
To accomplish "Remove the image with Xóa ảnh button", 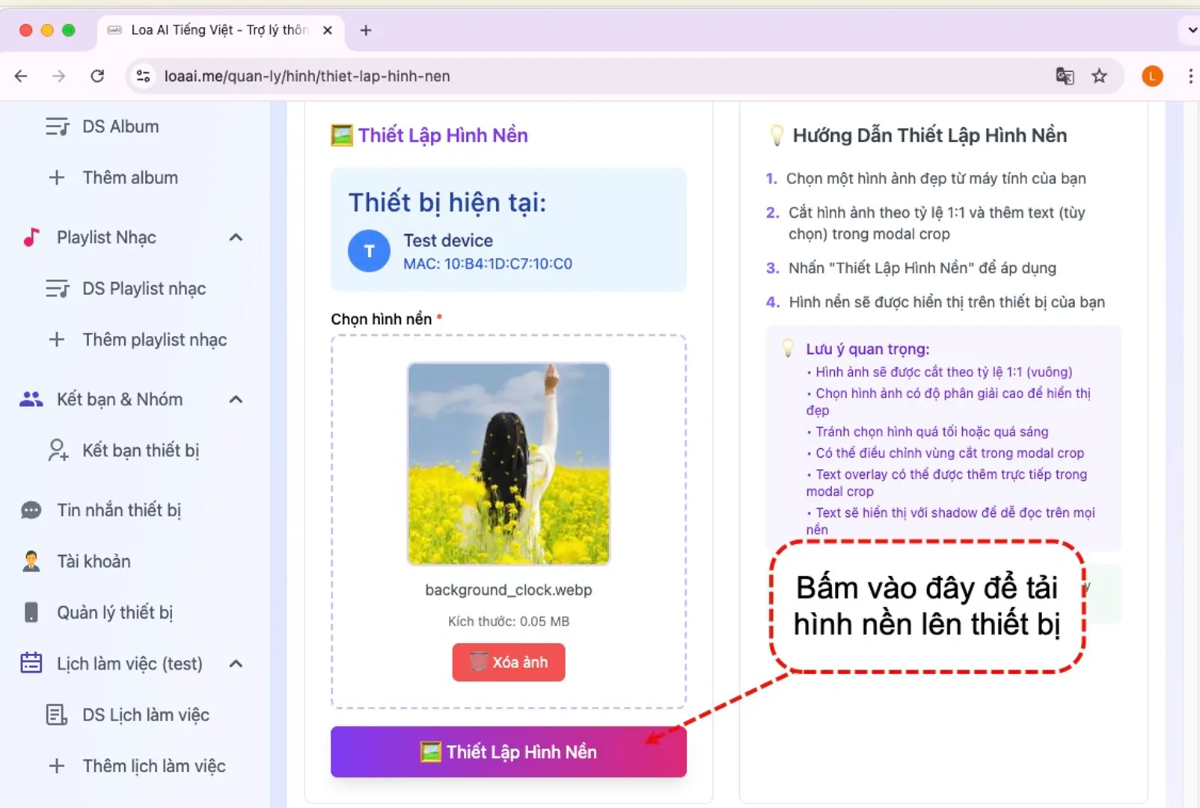I will pos(508,662).
